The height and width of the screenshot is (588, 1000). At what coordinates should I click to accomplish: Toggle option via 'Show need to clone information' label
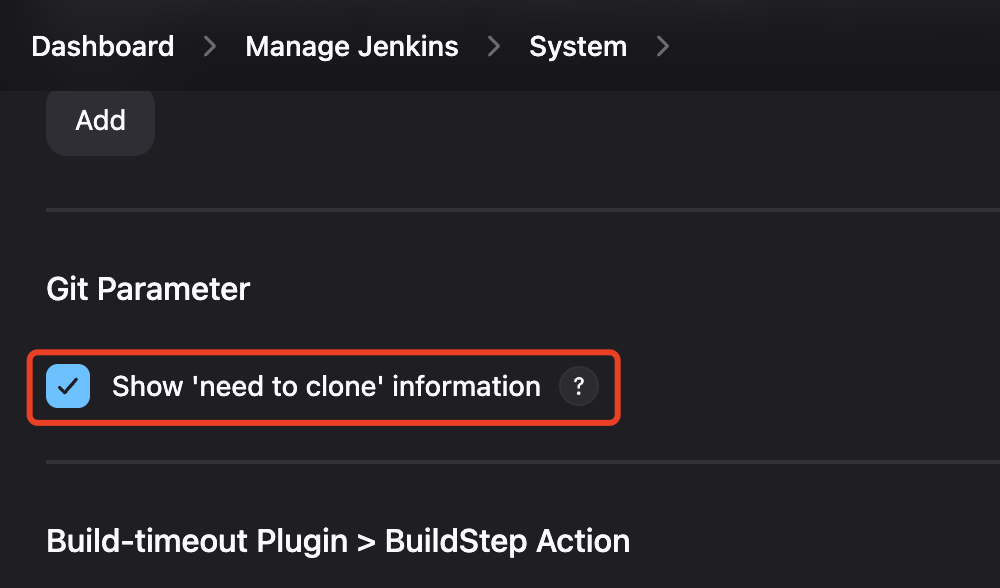coord(326,386)
